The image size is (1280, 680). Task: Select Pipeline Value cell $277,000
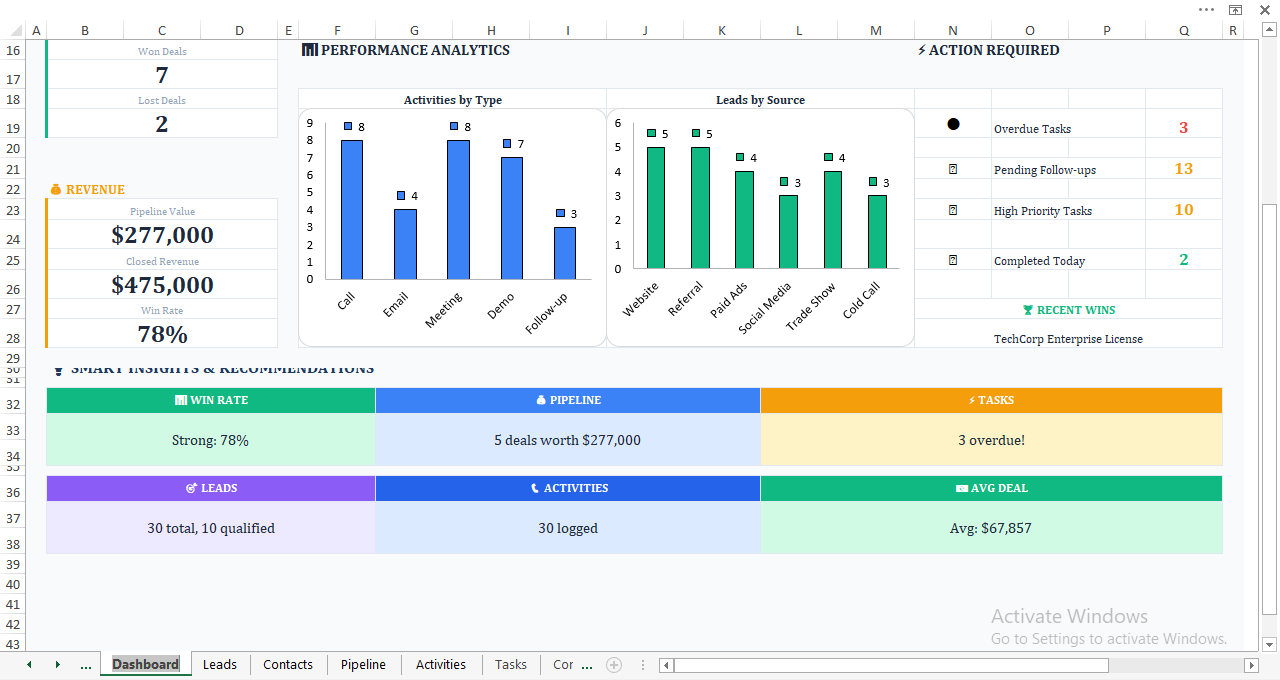(162, 235)
